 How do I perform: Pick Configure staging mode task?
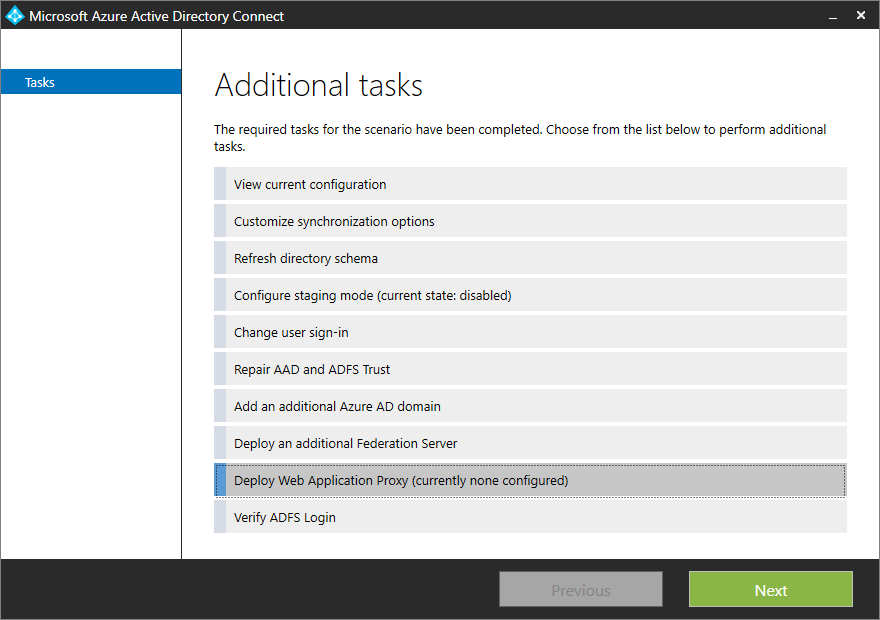click(530, 295)
